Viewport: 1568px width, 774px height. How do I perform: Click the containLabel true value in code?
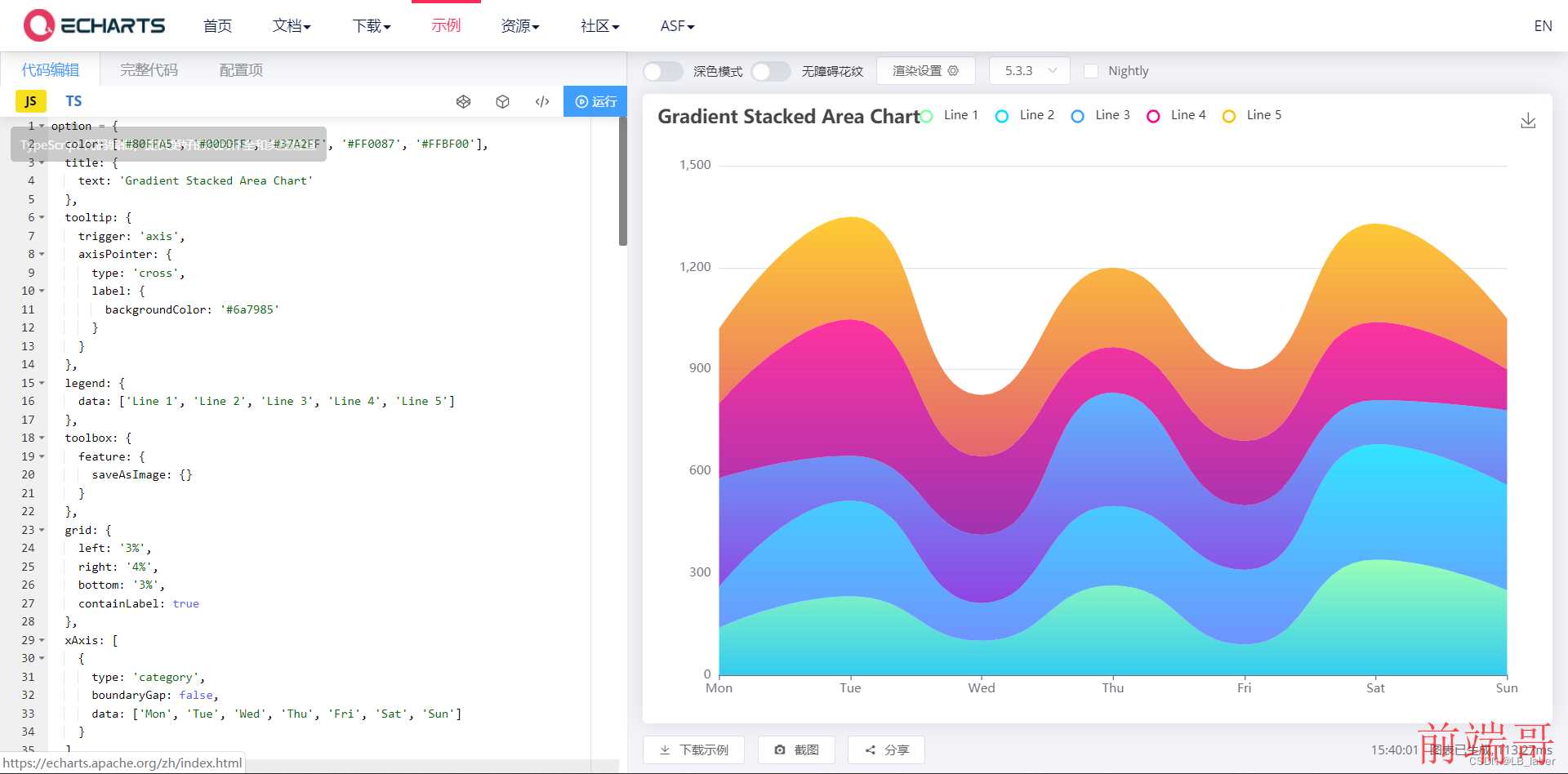[185, 603]
